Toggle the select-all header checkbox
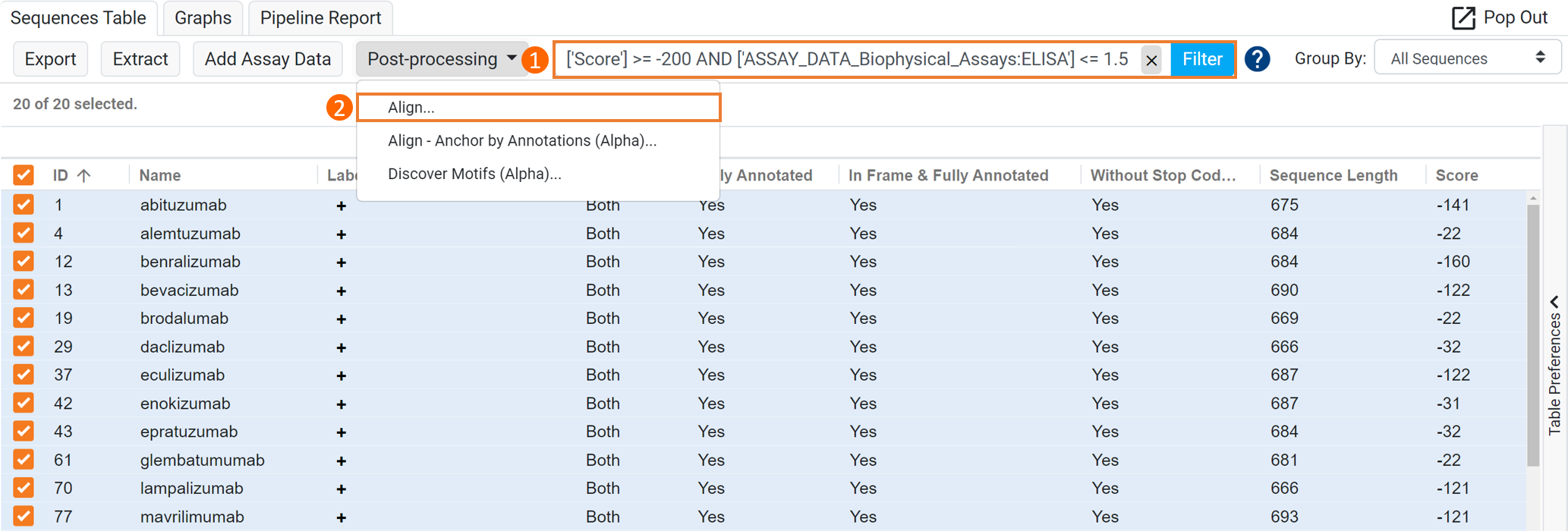Screen dimensions: 1568x531 (24, 175)
